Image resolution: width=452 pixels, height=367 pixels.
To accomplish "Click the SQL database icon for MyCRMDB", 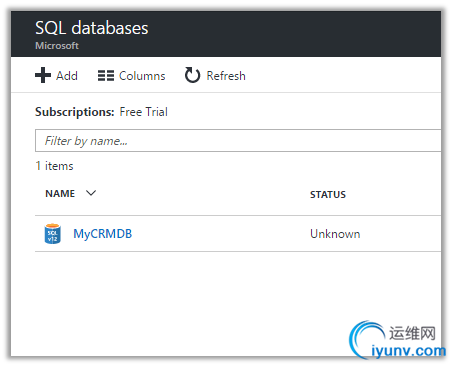I will [x=53, y=234].
